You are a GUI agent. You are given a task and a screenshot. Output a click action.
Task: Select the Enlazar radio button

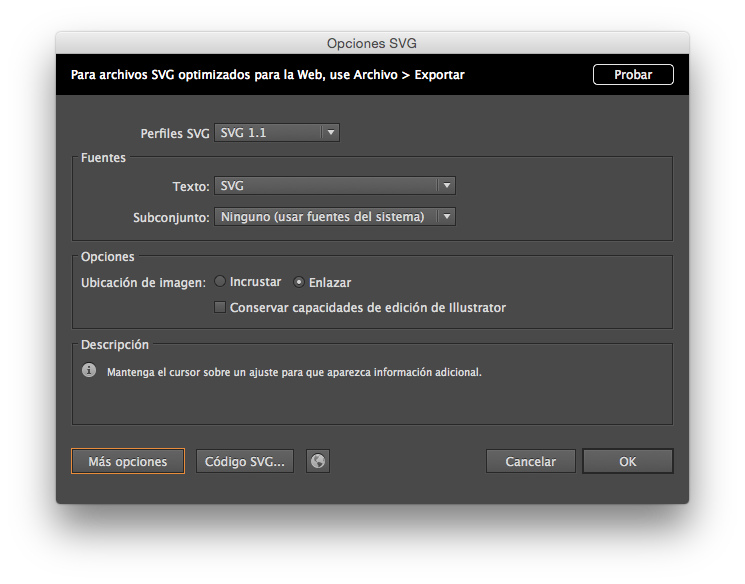tap(299, 282)
